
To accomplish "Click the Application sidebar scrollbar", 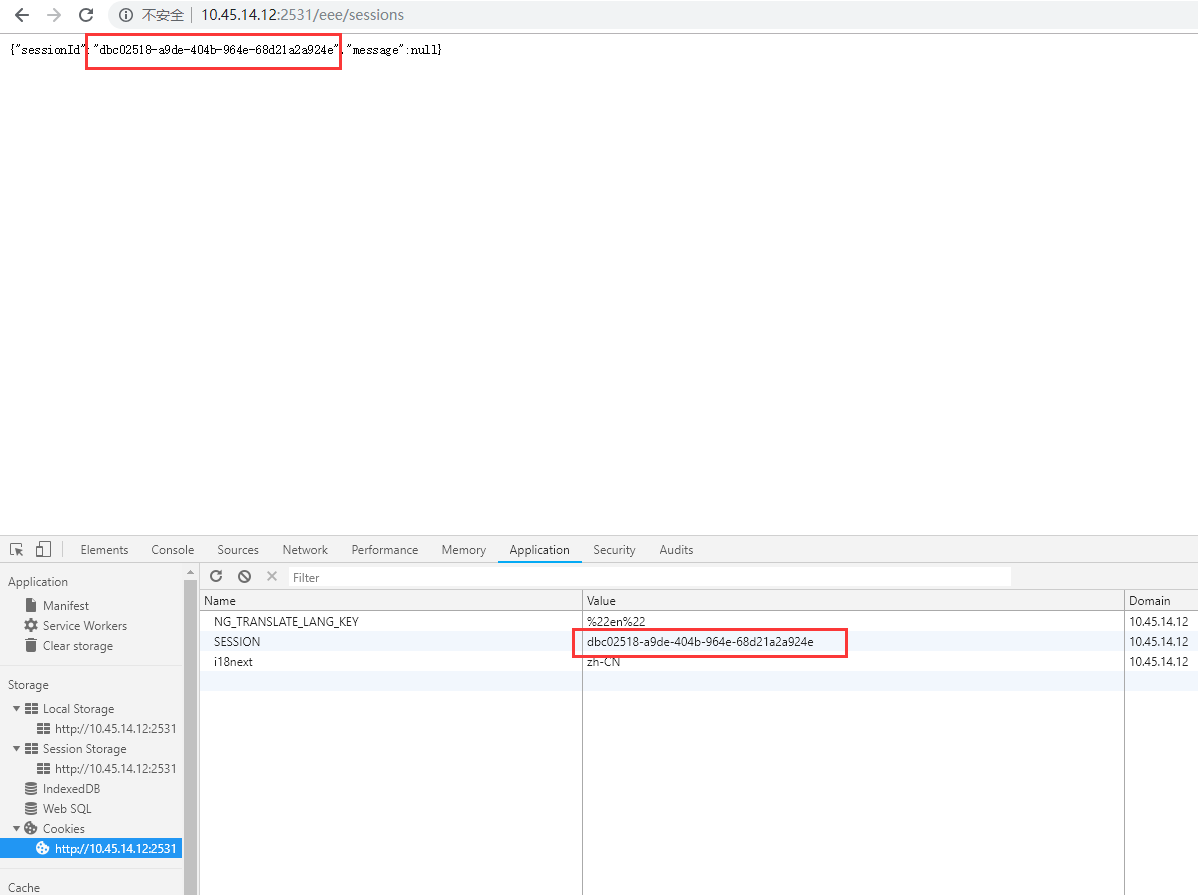I will coord(190,737).
